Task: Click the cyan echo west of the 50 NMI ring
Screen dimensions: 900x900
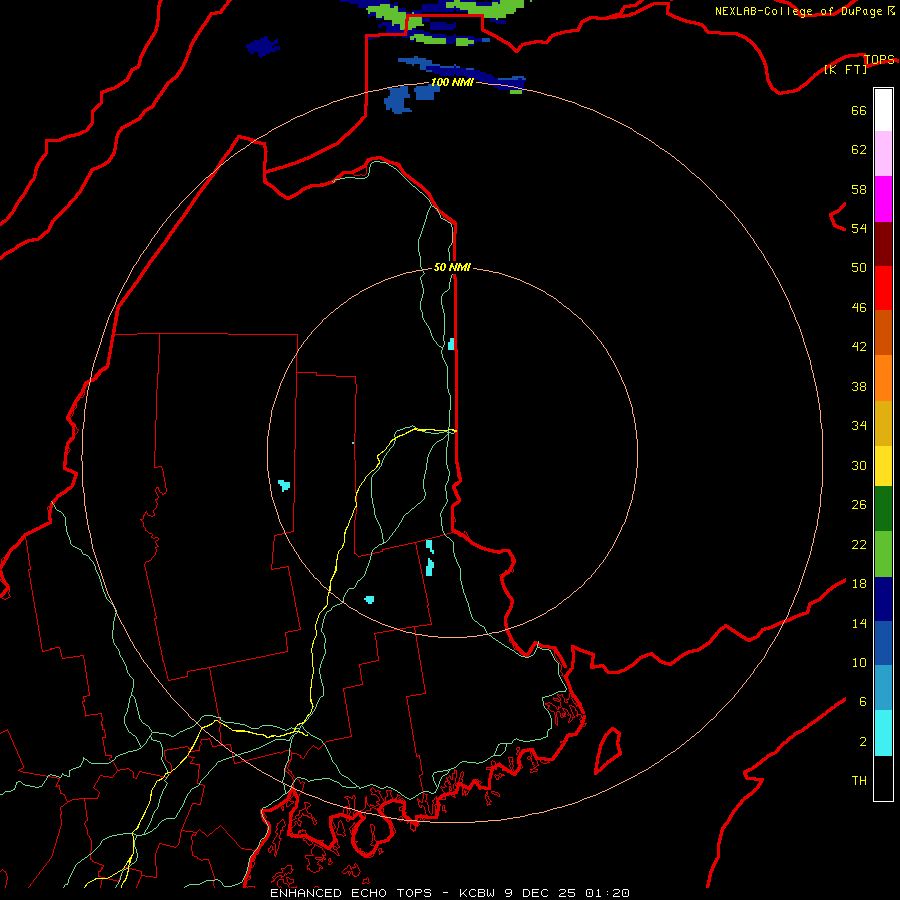Action: click(x=284, y=486)
